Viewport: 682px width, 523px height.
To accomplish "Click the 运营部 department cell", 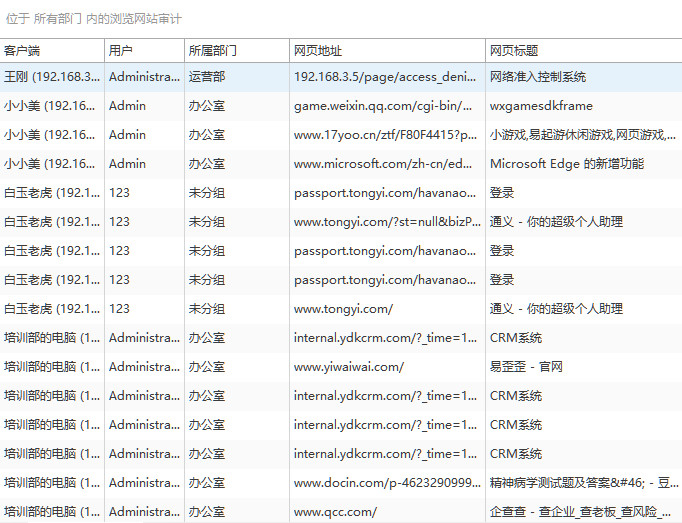I will point(207,76).
